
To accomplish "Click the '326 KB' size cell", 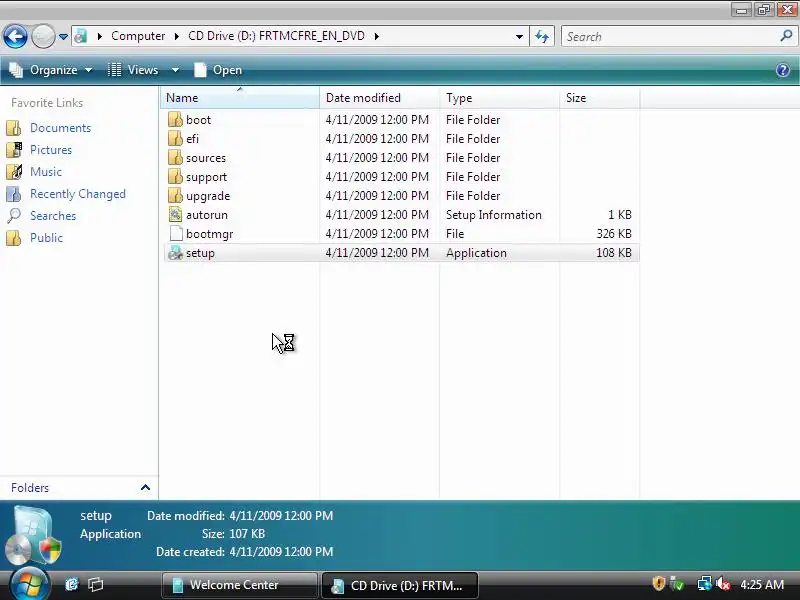I will pyautogui.click(x=614, y=234).
